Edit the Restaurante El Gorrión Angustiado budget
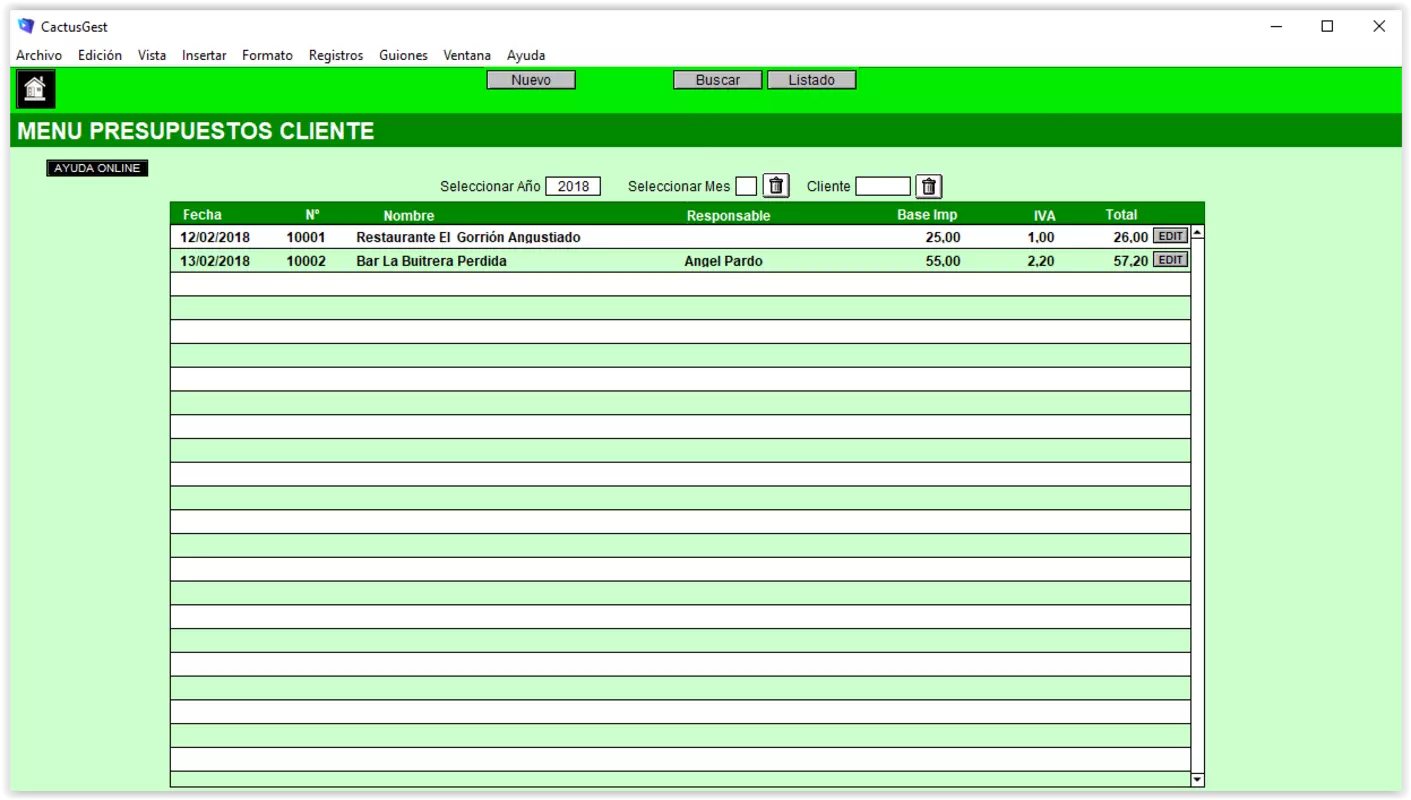 click(1170, 236)
